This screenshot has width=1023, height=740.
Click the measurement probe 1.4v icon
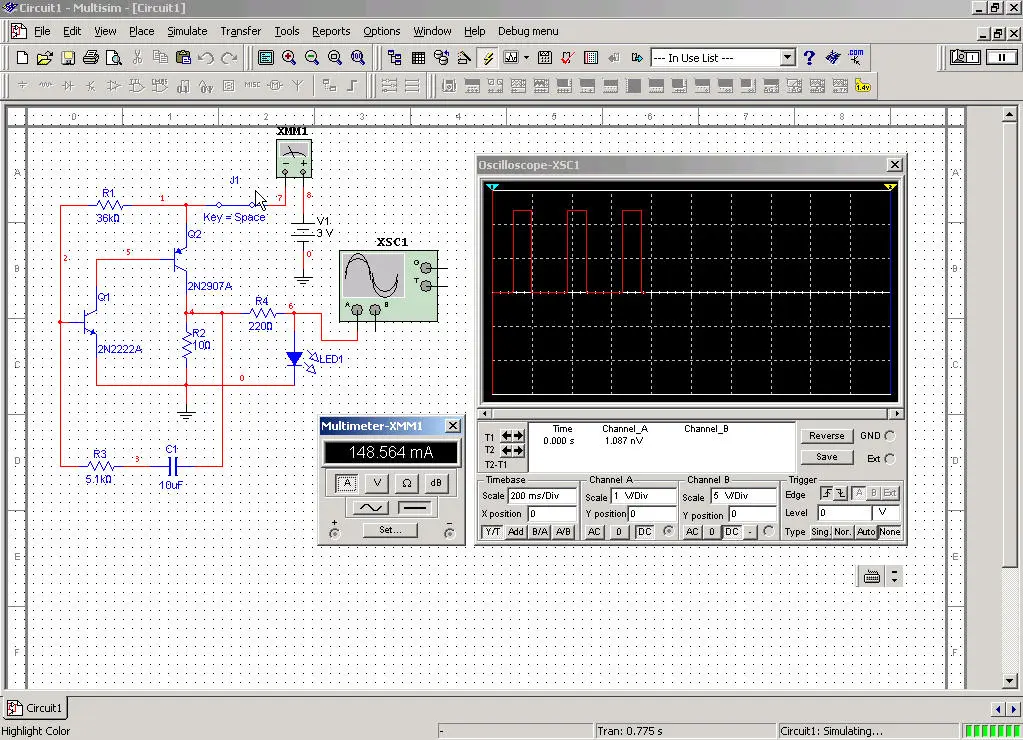pos(863,86)
